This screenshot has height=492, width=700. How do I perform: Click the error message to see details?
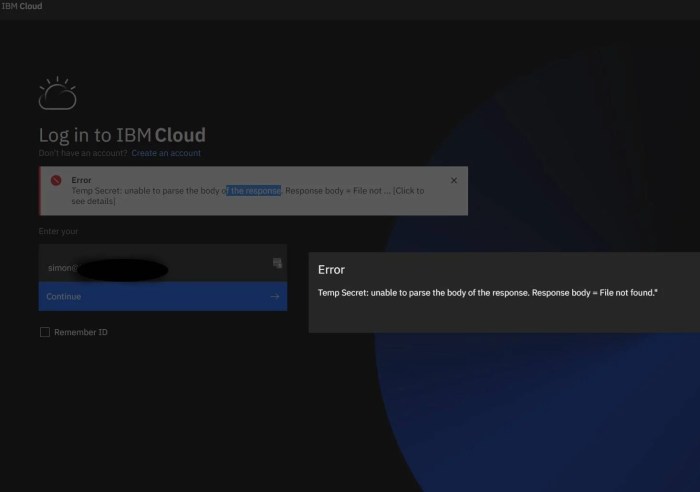[x=248, y=196]
